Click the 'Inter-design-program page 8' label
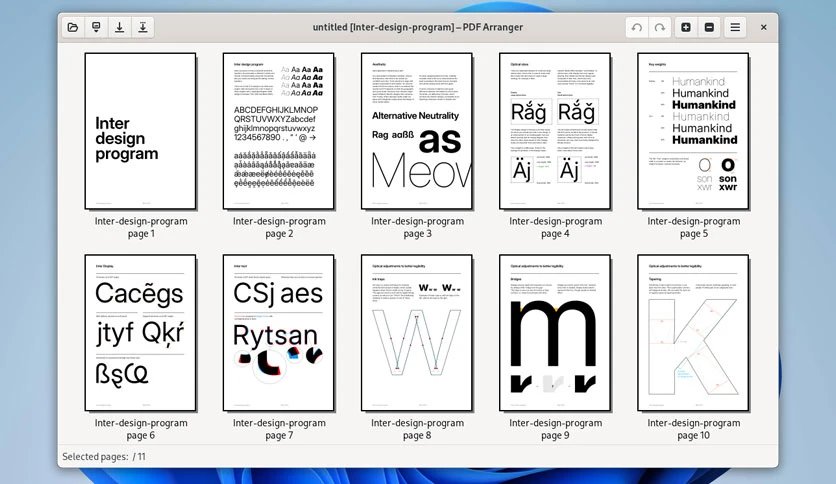The image size is (836, 484). tap(417, 429)
